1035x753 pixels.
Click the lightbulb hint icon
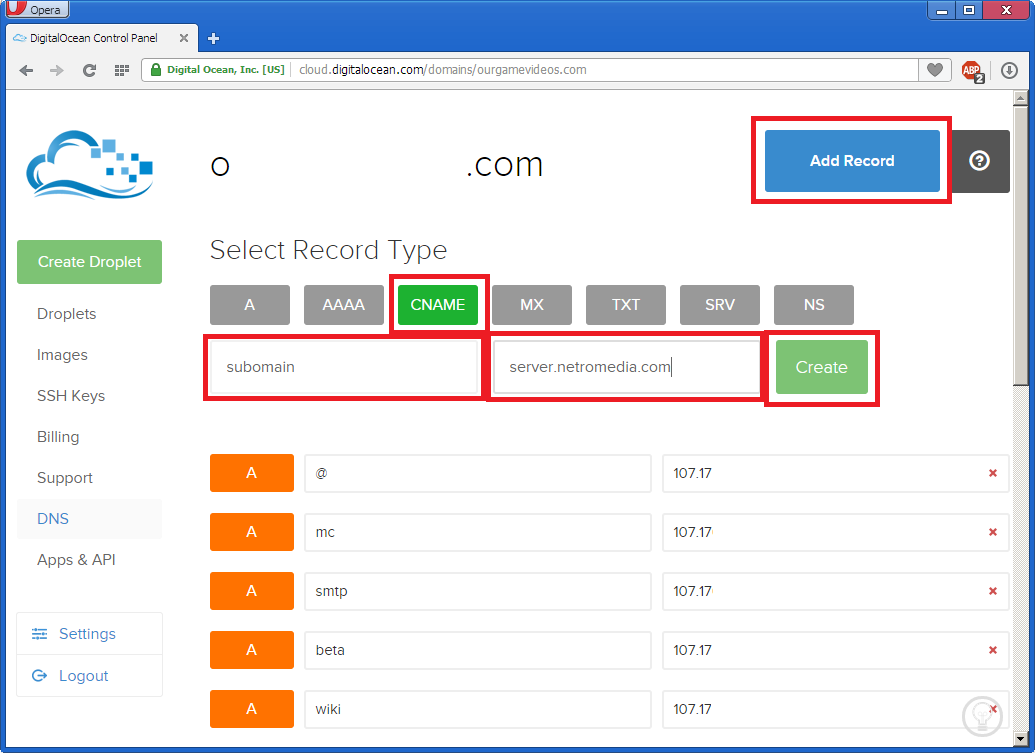(x=982, y=716)
